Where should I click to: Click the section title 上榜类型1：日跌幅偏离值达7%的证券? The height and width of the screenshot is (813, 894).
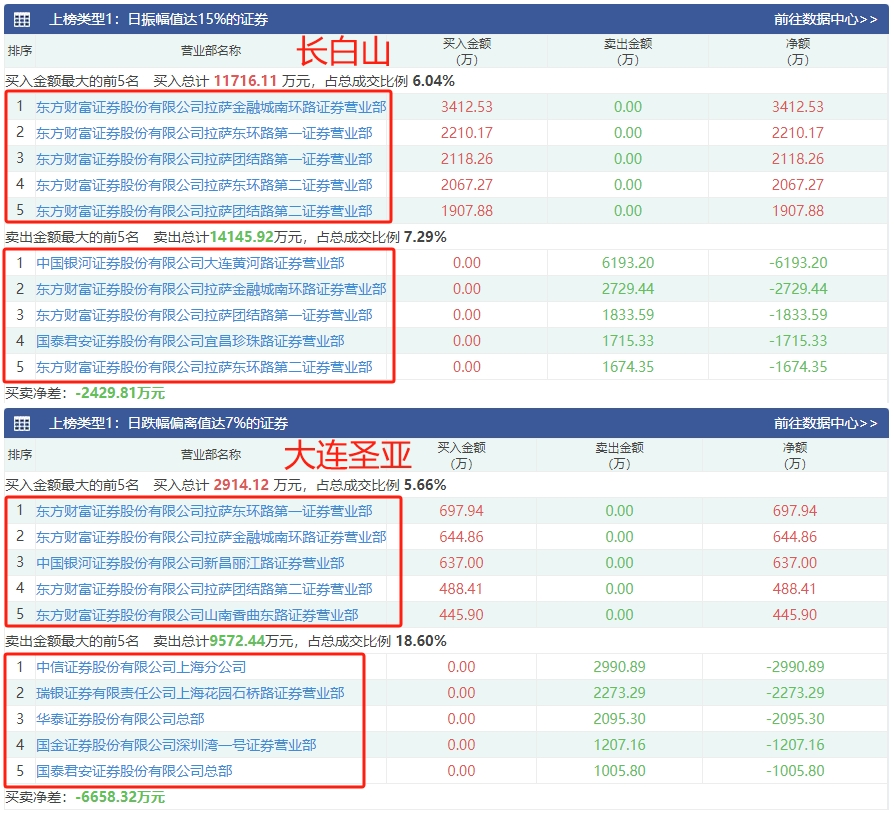click(x=168, y=423)
